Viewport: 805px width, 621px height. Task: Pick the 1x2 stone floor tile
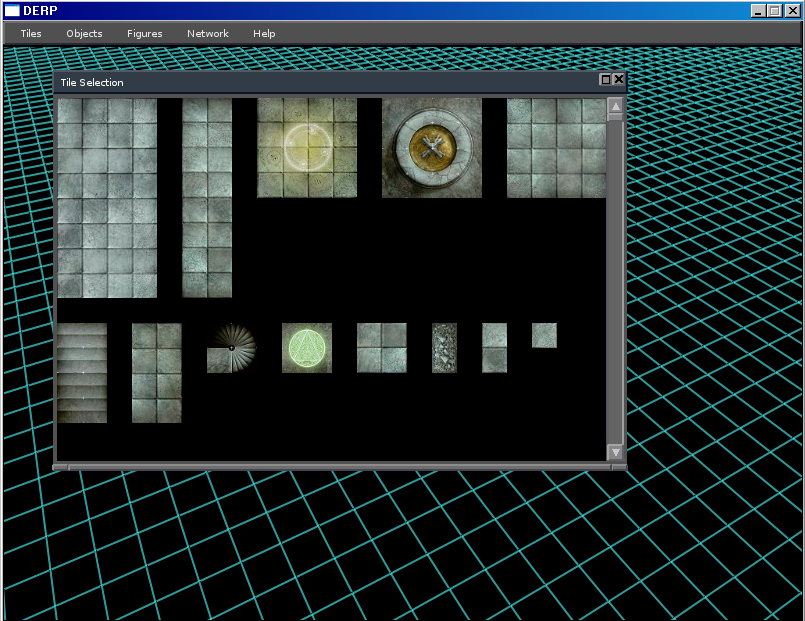tap(494, 348)
